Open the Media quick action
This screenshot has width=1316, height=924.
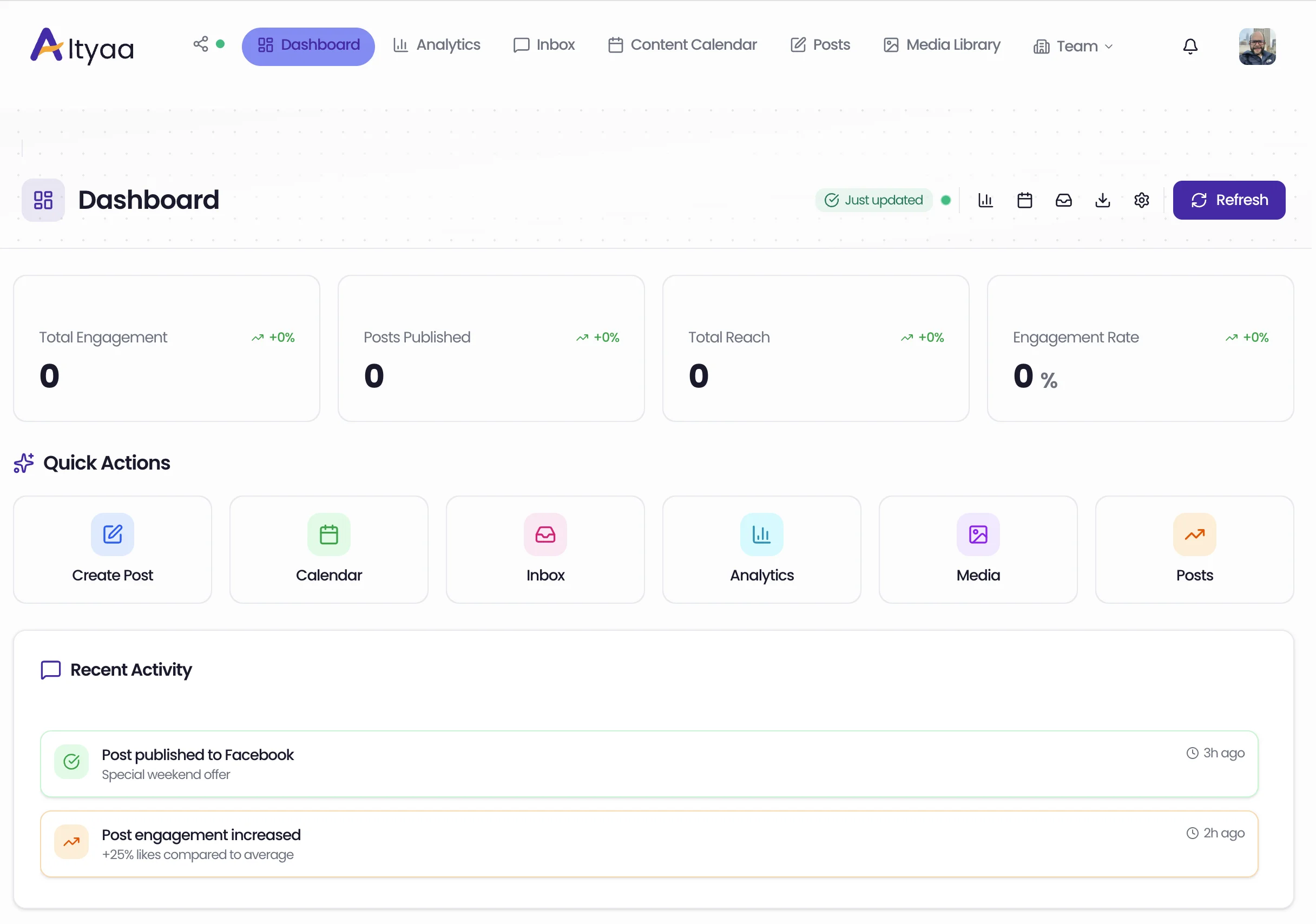[x=977, y=549]
